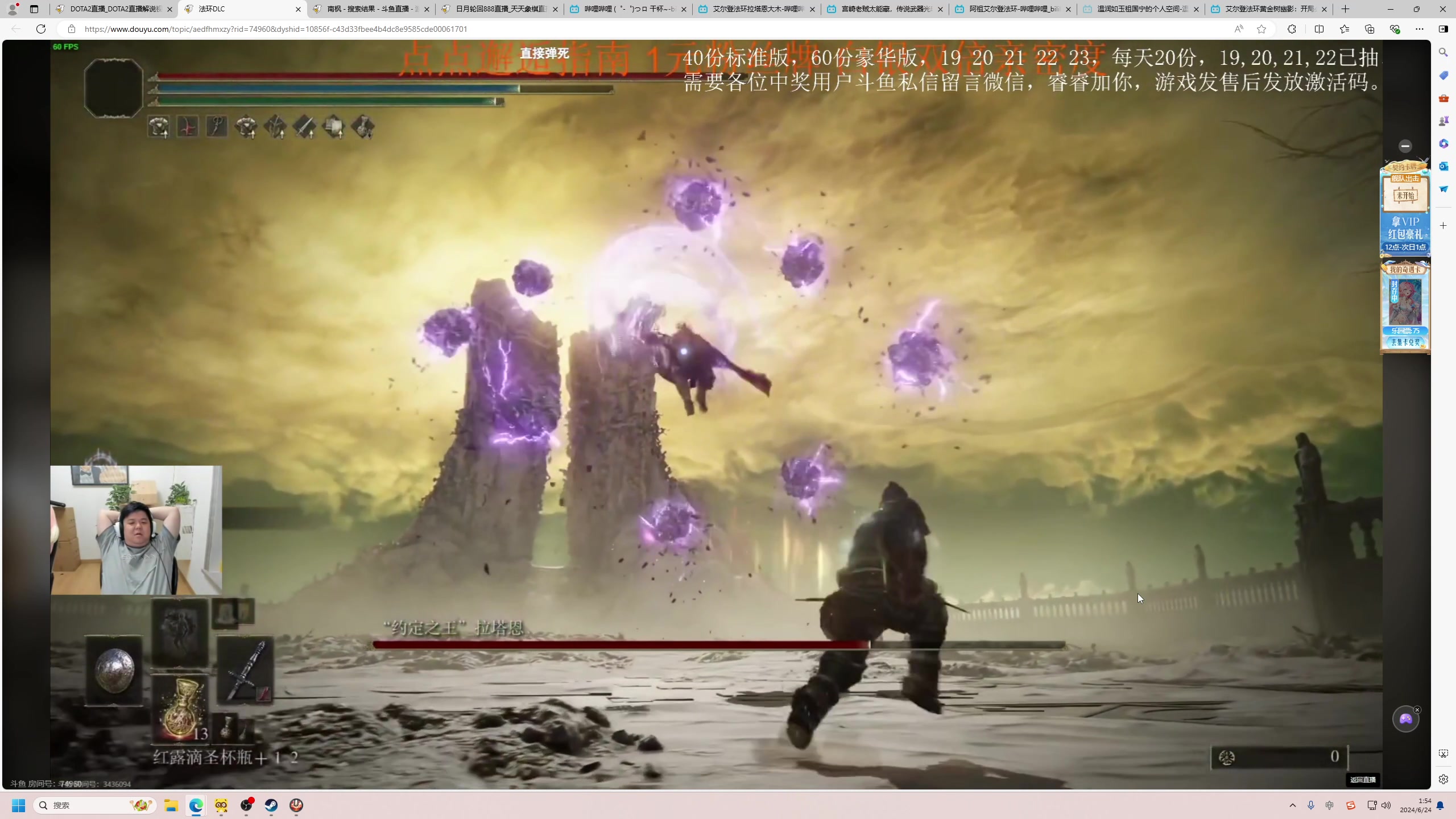
Task: Toggle the Edge sidebar pane
Action: coord(1443,29)
